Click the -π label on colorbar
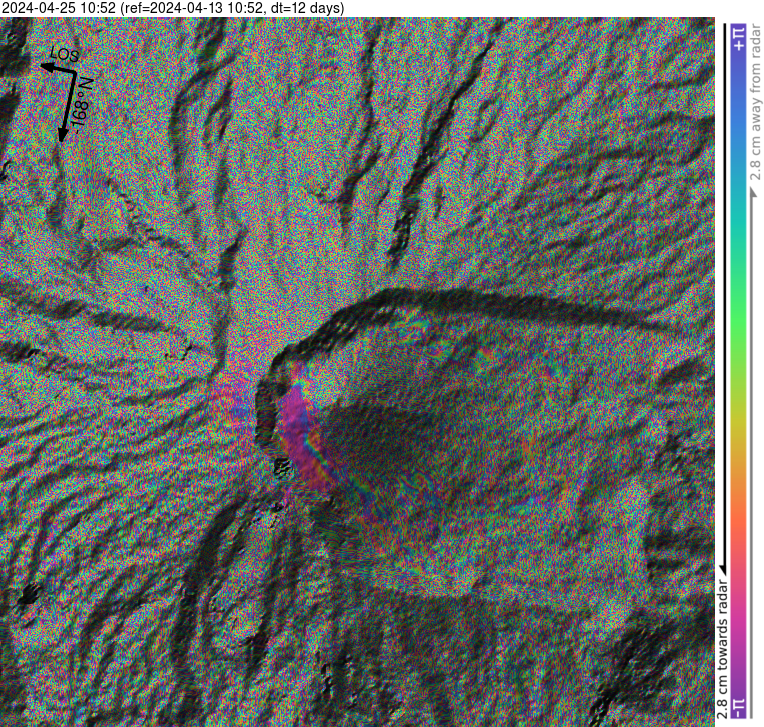 click(x=739, y=707)
